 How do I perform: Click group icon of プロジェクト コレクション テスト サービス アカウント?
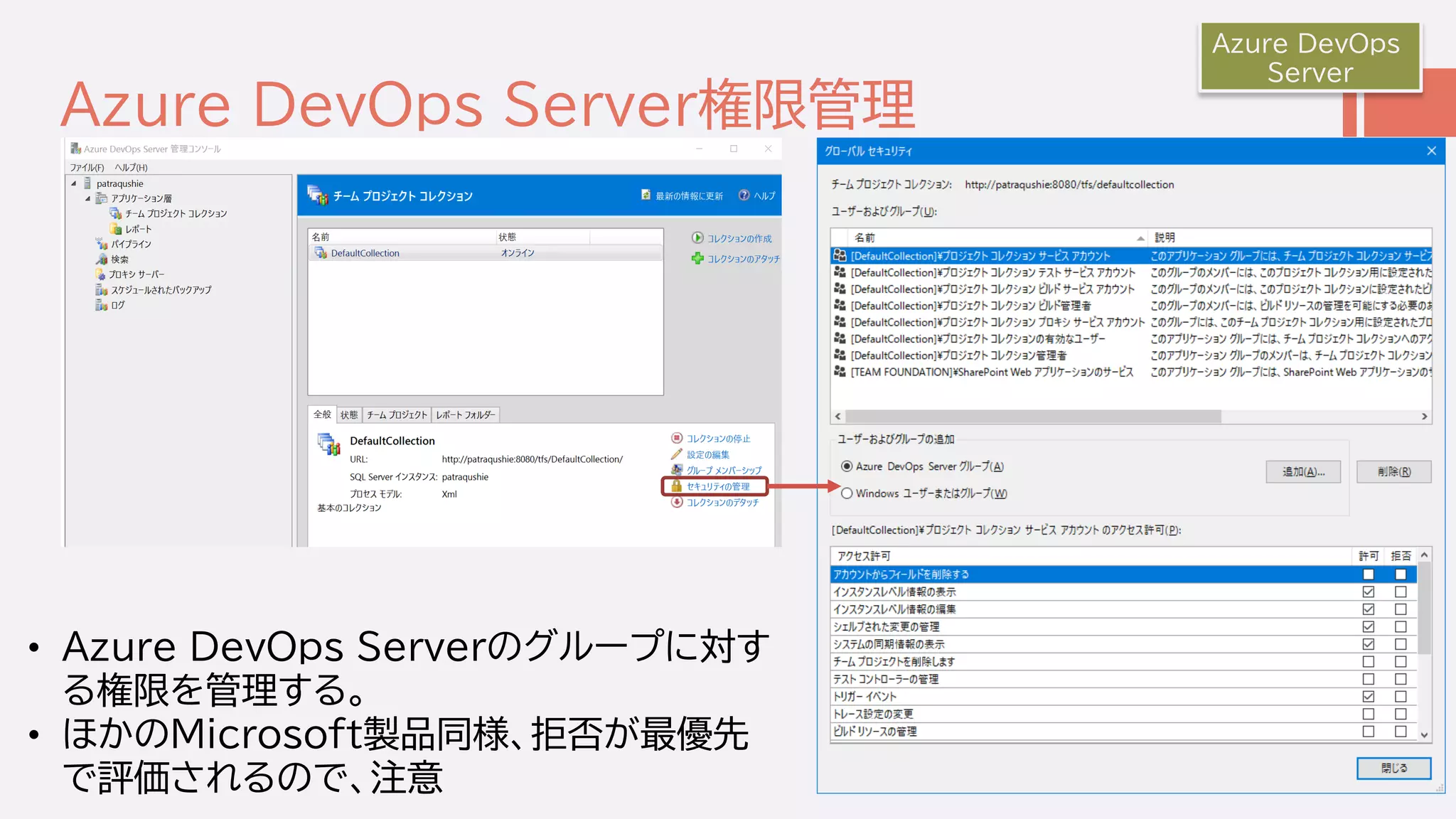click(x=840, y=272)
